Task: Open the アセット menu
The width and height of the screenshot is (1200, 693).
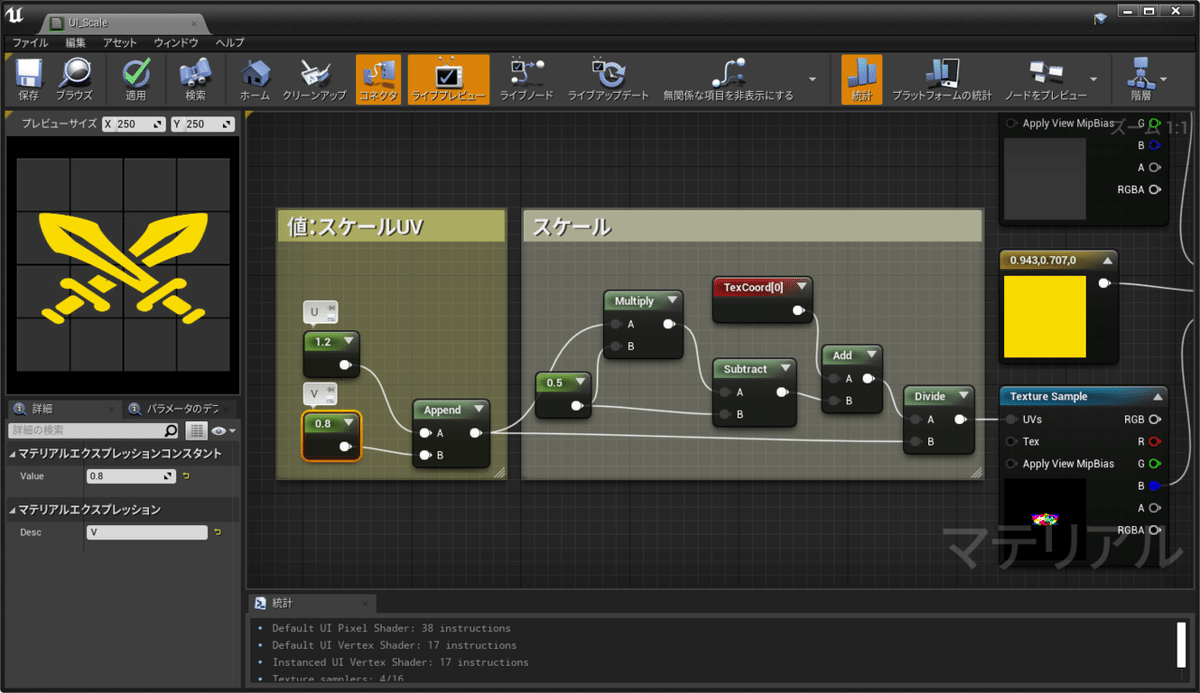Action: pyautogui.click(x=120, y=43)
